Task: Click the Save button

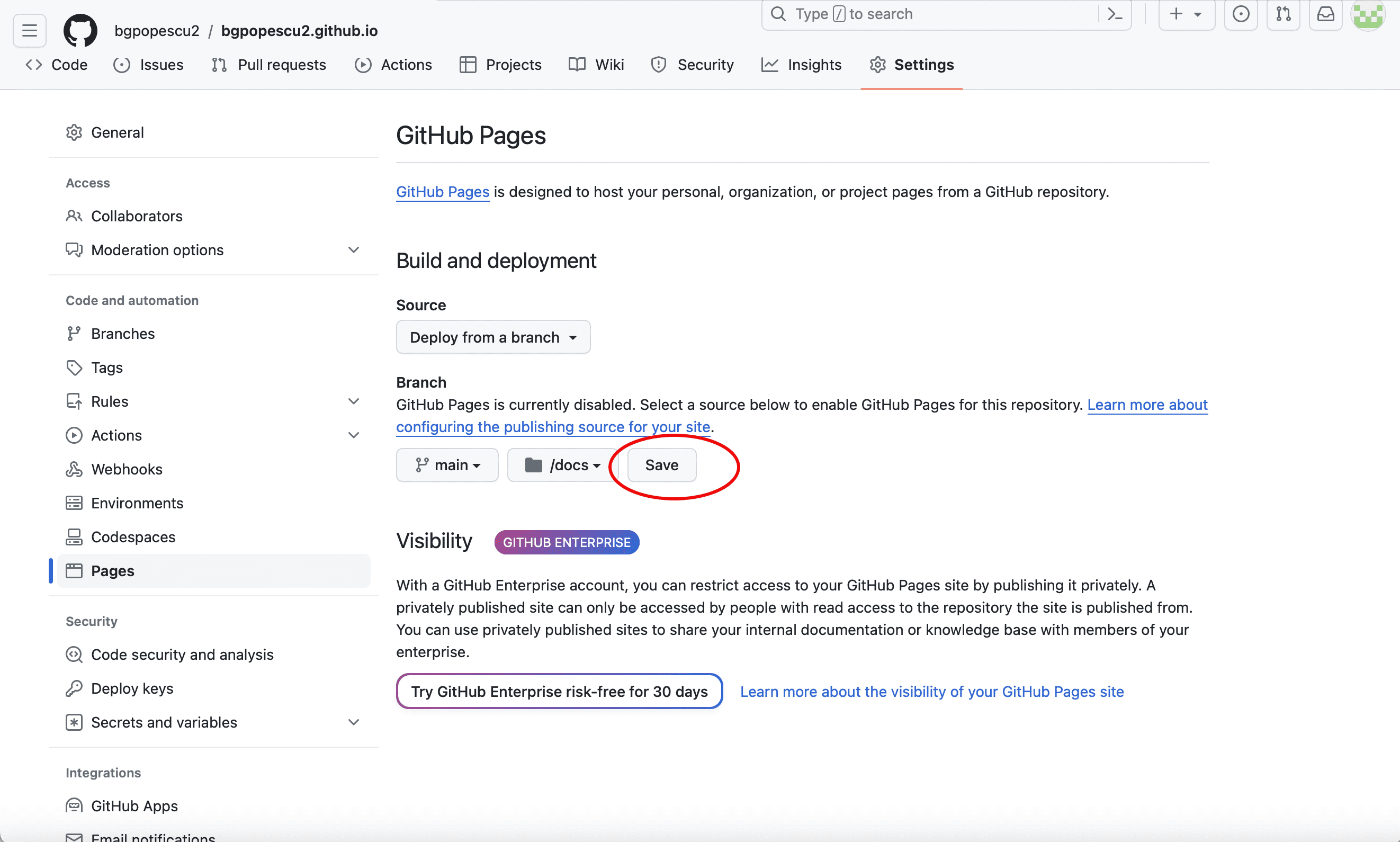Action: coord(661,465)
